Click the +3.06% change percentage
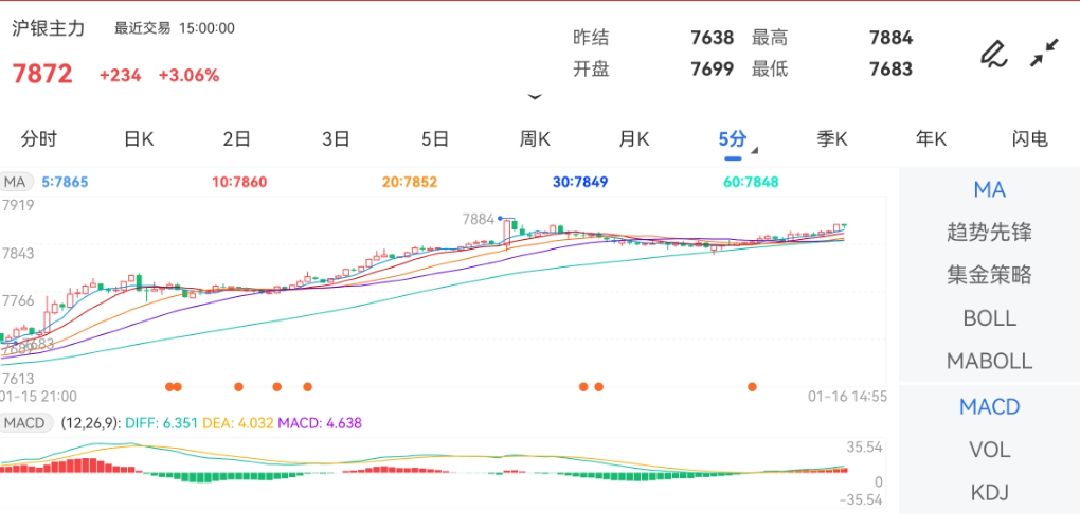 pyautogui.click(x=189, y=75)
